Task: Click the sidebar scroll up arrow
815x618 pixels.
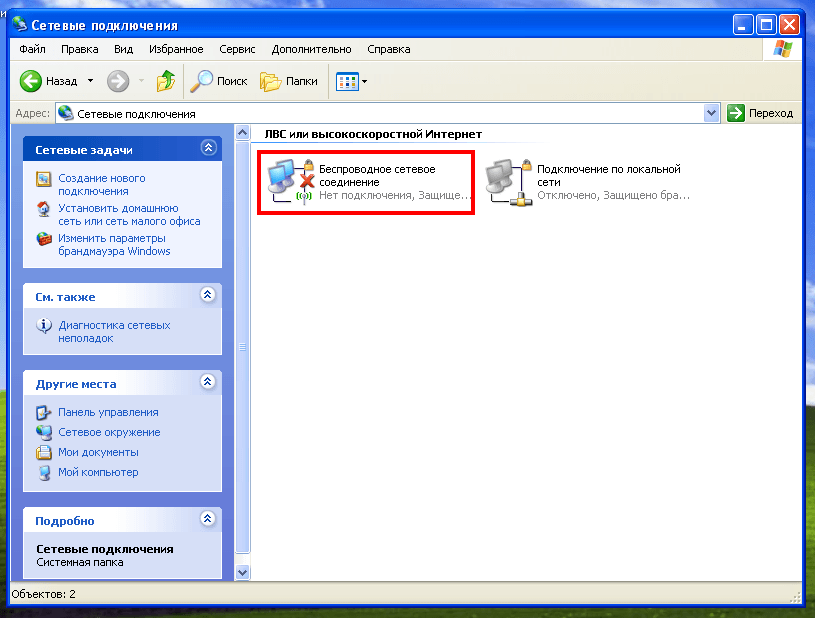Action: point(242,133)
